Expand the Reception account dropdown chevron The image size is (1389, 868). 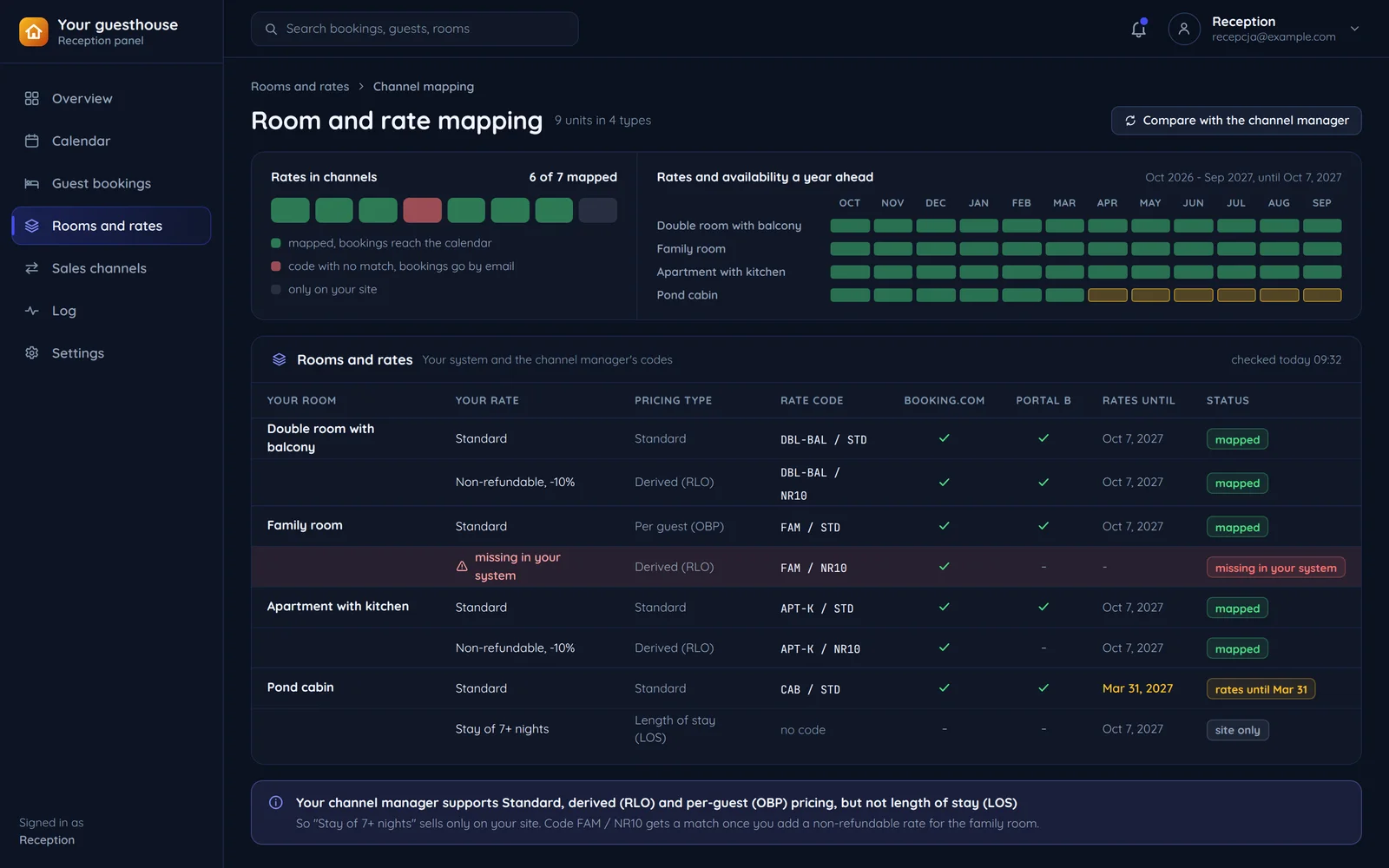tap(1354, 29)
